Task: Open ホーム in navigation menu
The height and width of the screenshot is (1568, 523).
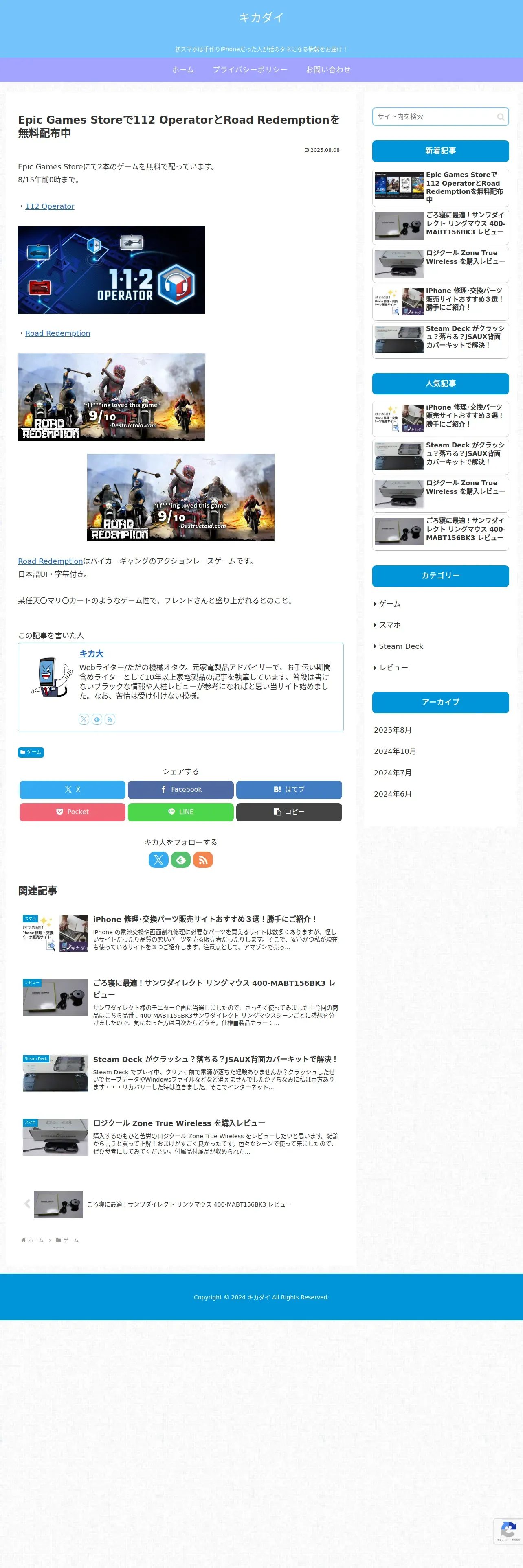Action: [x=182, y=70]
